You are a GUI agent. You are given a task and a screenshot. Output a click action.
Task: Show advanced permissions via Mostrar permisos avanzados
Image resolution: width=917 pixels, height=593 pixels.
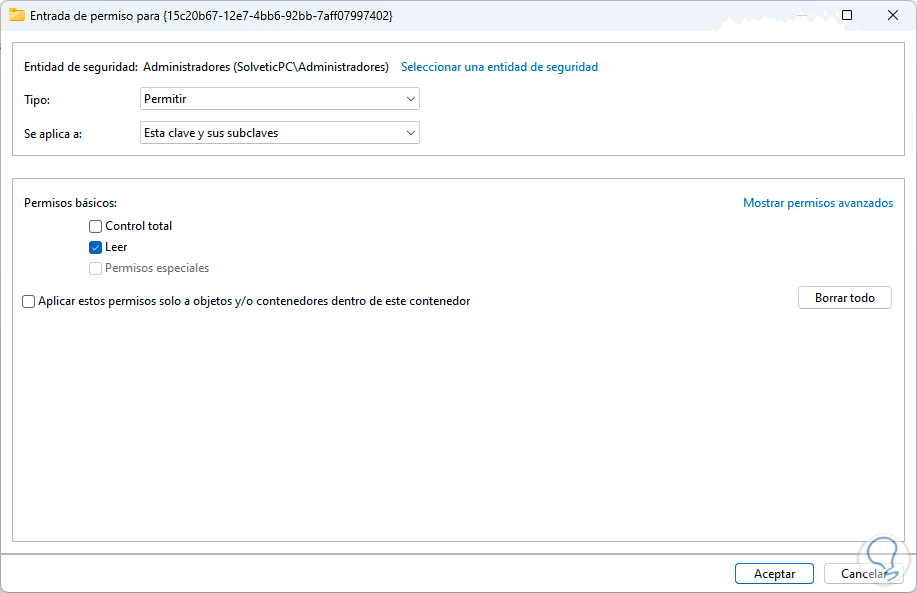pyautogui.click(x=817, y=203)
